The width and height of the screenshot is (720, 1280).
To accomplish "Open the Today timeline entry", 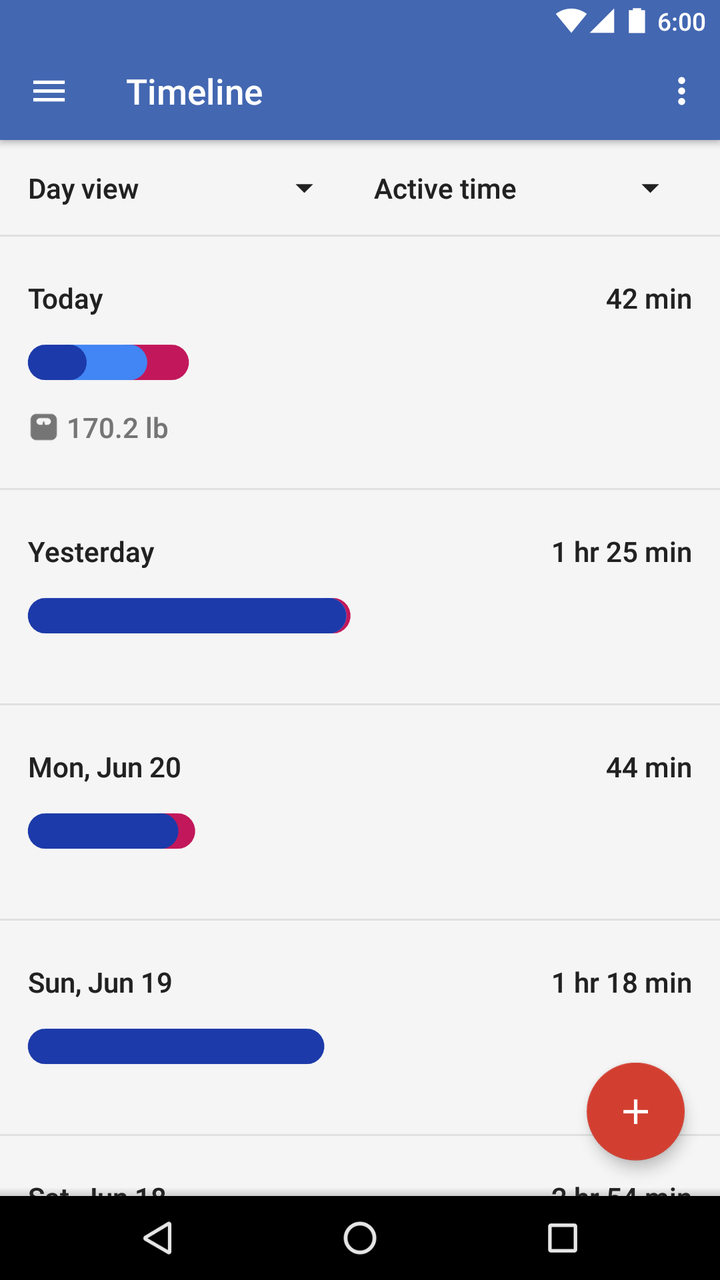I will click(360, 363).
